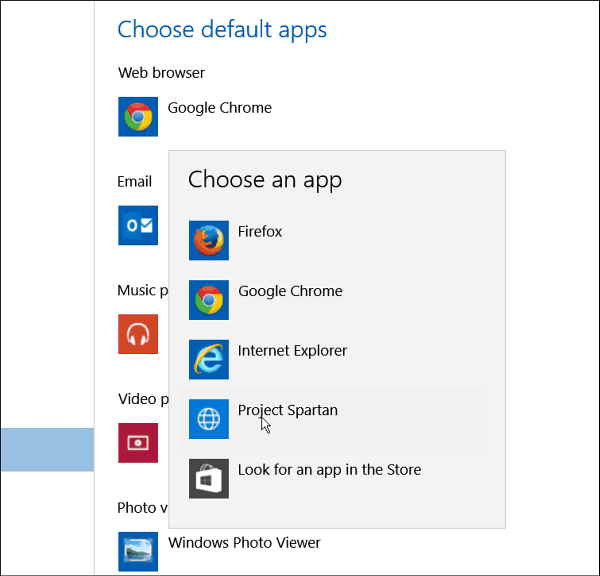This screenshot has width=600, height=576.
Task: Click the highlighted blue sidebar item
Action: [47, 449]
